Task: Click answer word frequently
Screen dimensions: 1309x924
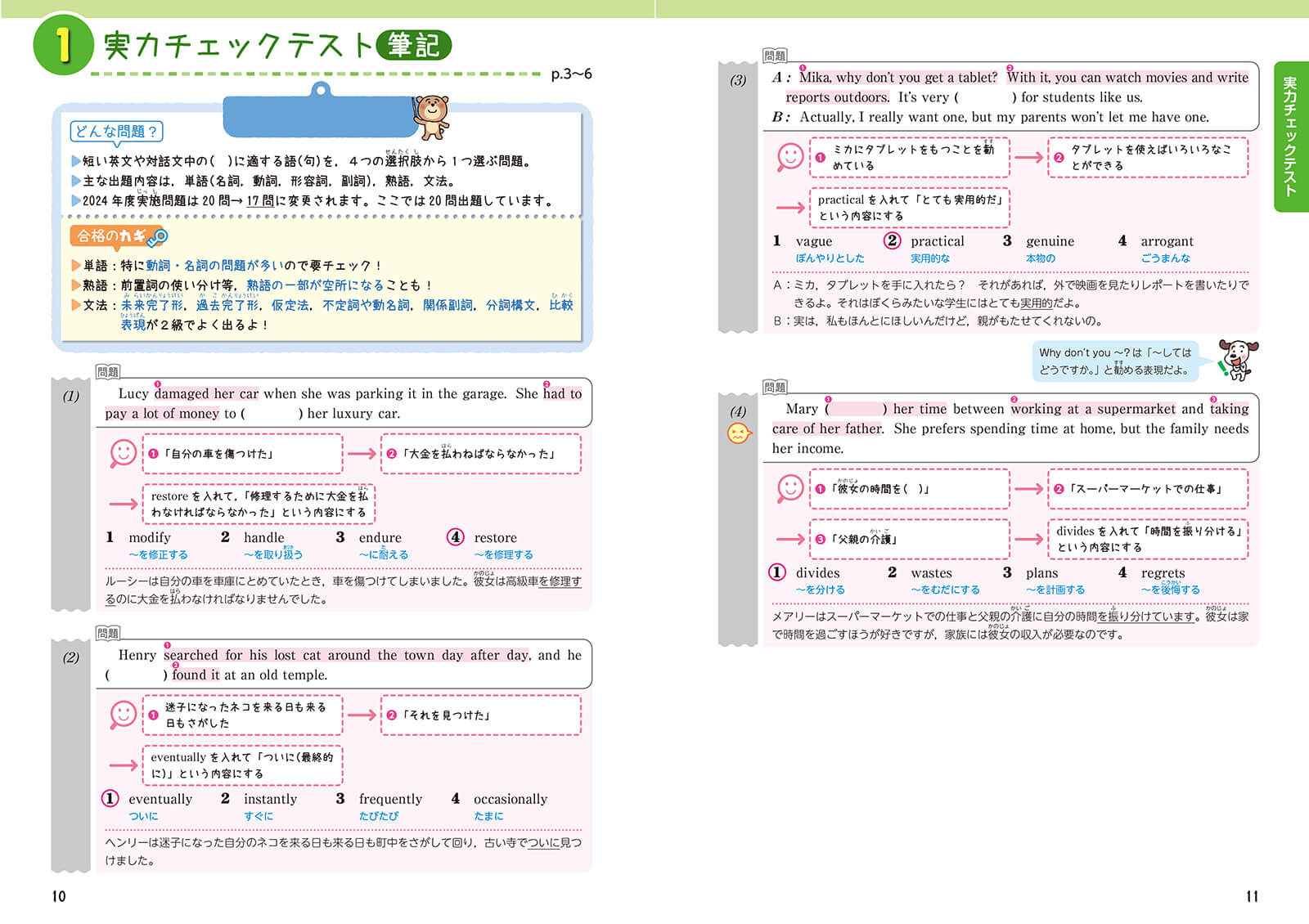Action: coord(390,799)
